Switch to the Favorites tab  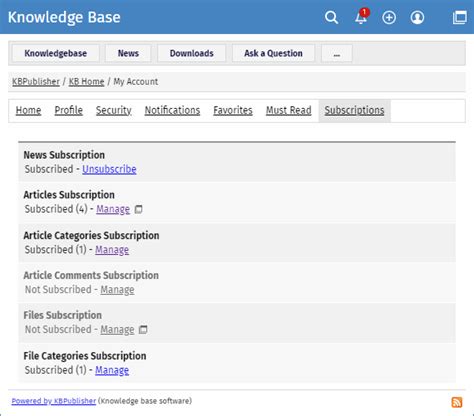point(233,110)
